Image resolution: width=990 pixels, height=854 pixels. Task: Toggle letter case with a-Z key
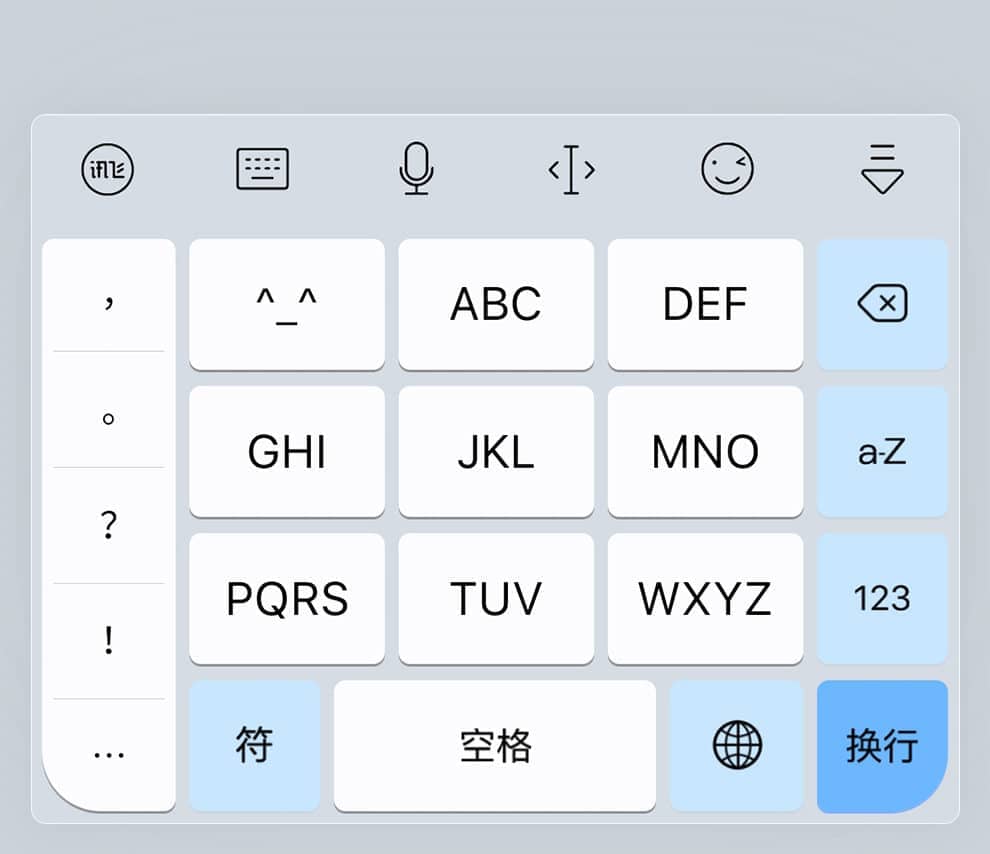click(882, 452)
